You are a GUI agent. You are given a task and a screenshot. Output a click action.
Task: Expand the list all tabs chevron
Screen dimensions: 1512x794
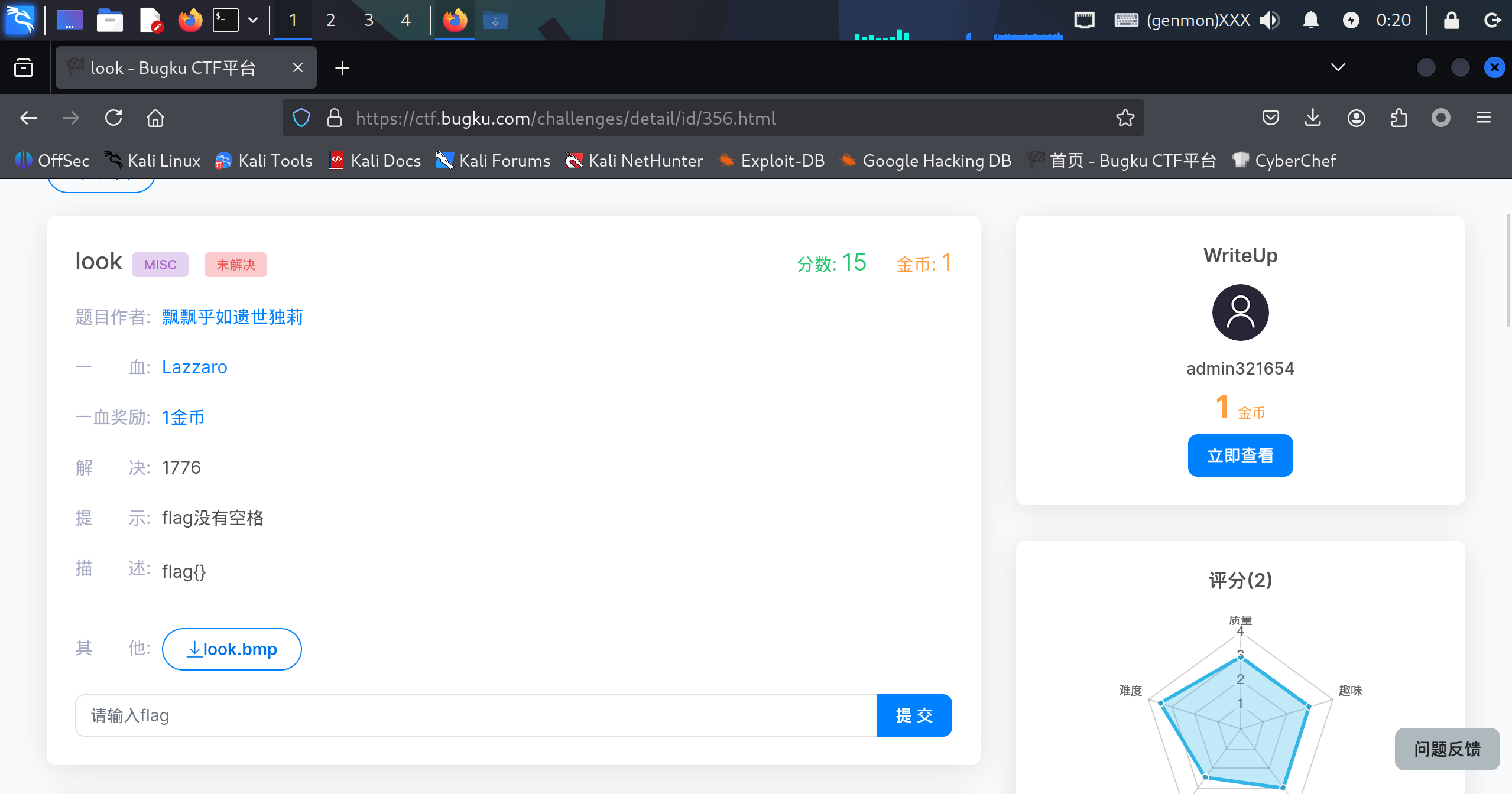[x=1338, y=67]
